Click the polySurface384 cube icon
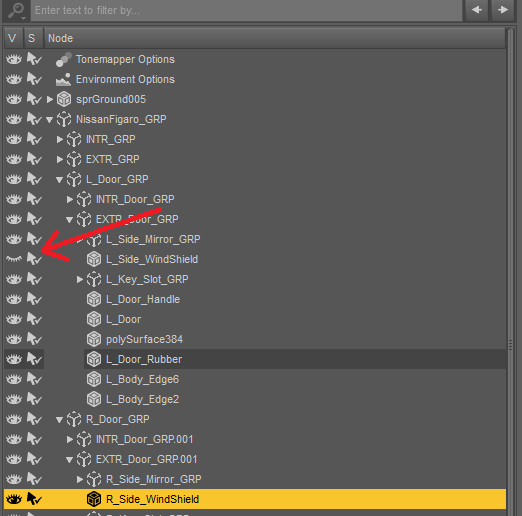Image resolution: width=522 pixels, height=516 pixels. [x=94, y=339]
